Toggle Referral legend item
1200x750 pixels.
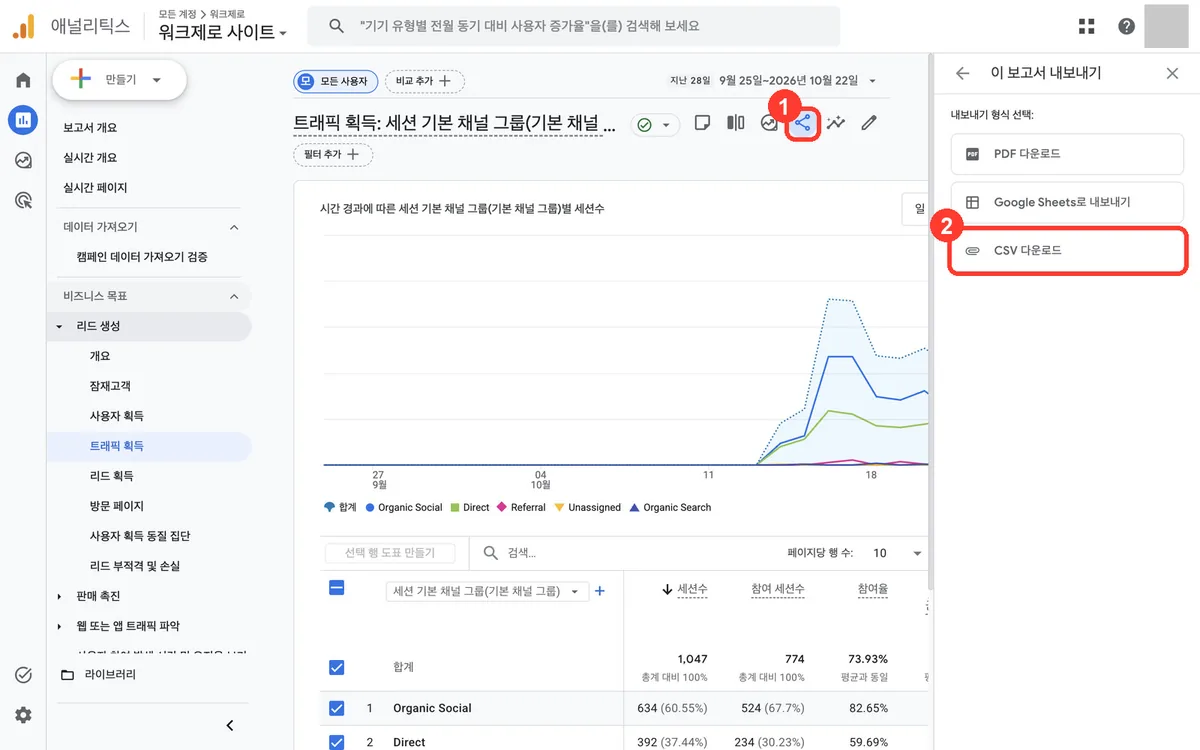tap(521, 507)
